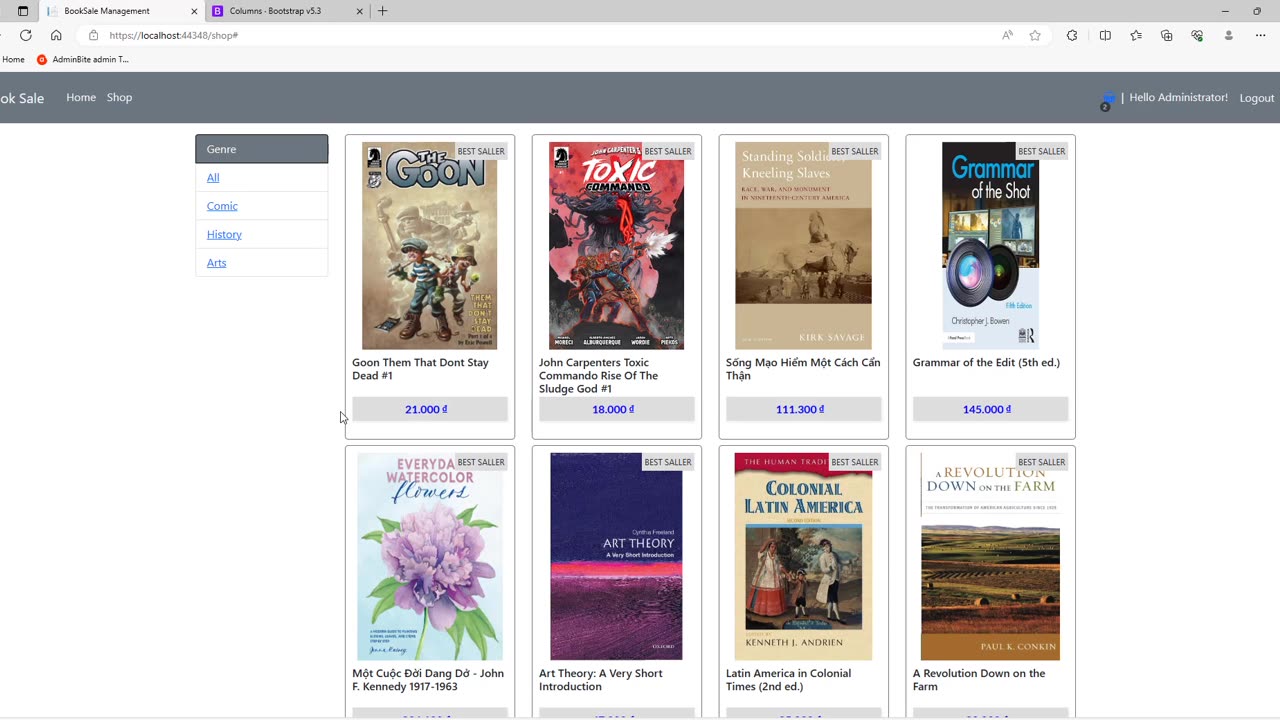Select the BookSale Management tab
The image size is (1280, 720).
click(122, 11)
